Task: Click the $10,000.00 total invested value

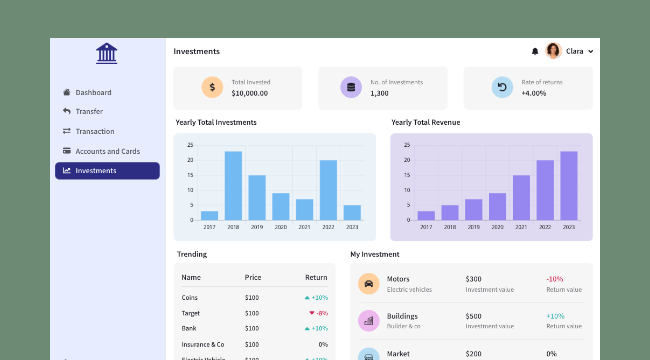Action: [x=250, y=93]
